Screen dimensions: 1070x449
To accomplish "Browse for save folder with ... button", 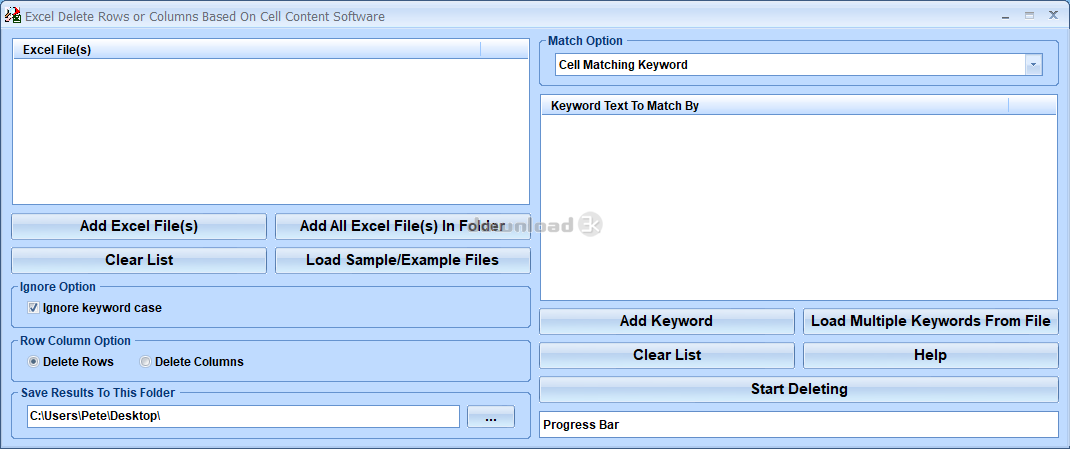I will [491, 416].
